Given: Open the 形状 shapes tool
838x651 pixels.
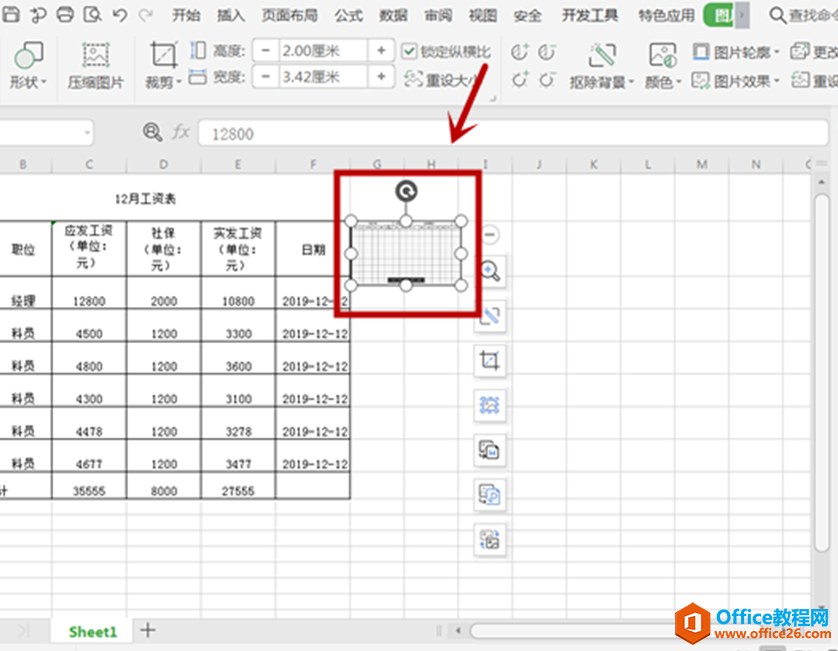Looking at the screenshot, I should tap(28, 66).
